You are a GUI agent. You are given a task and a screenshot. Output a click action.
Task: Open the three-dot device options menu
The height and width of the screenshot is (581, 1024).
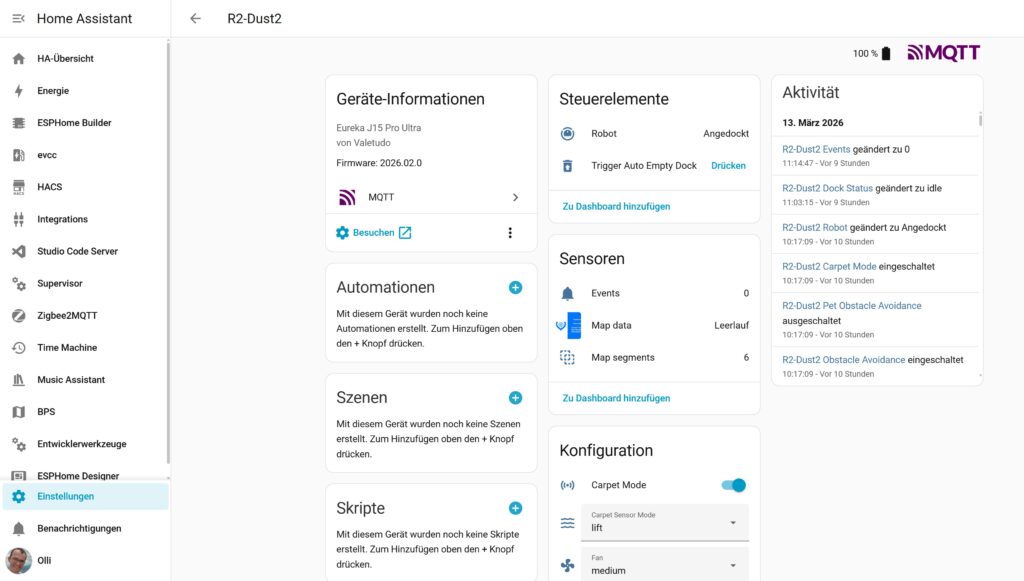tap(510, 233)
